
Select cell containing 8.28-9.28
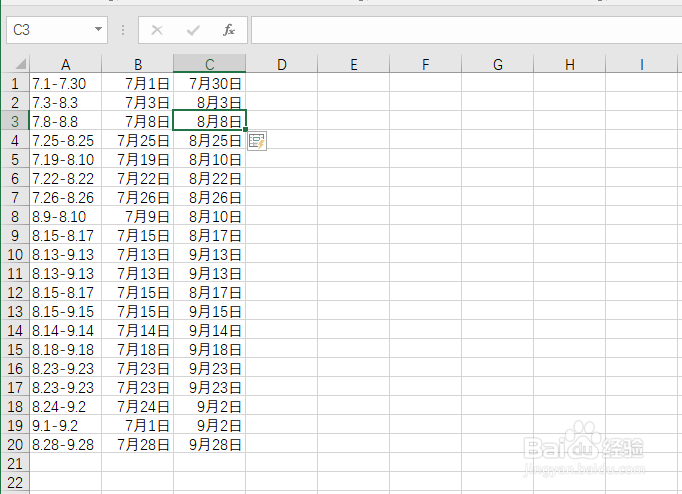click(65, 444)
